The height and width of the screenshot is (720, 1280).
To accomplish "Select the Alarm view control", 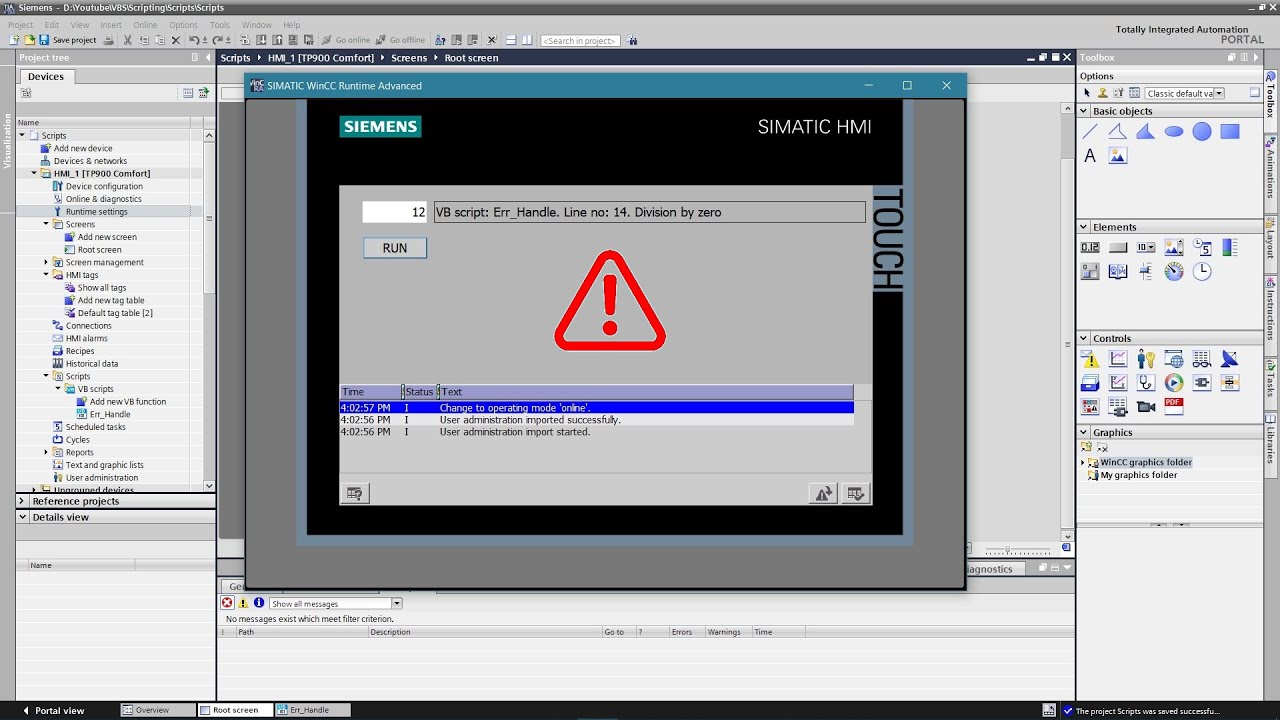I will pyautogui.click(x=1090, y=359).
